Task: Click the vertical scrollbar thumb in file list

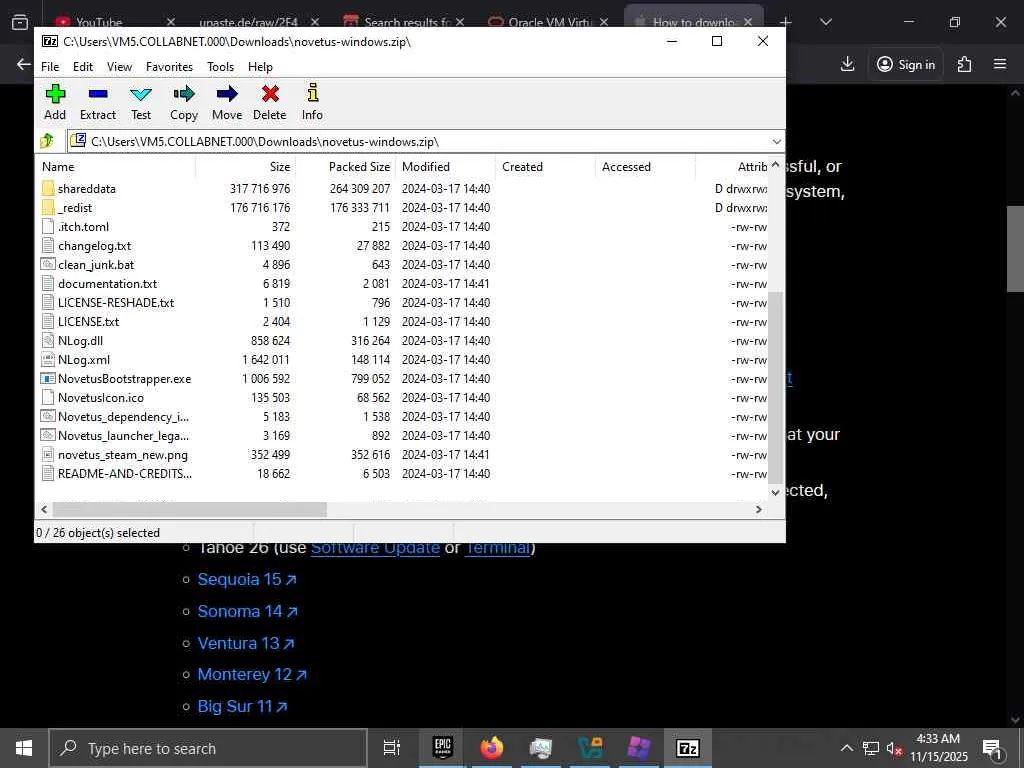Action: 775,387
